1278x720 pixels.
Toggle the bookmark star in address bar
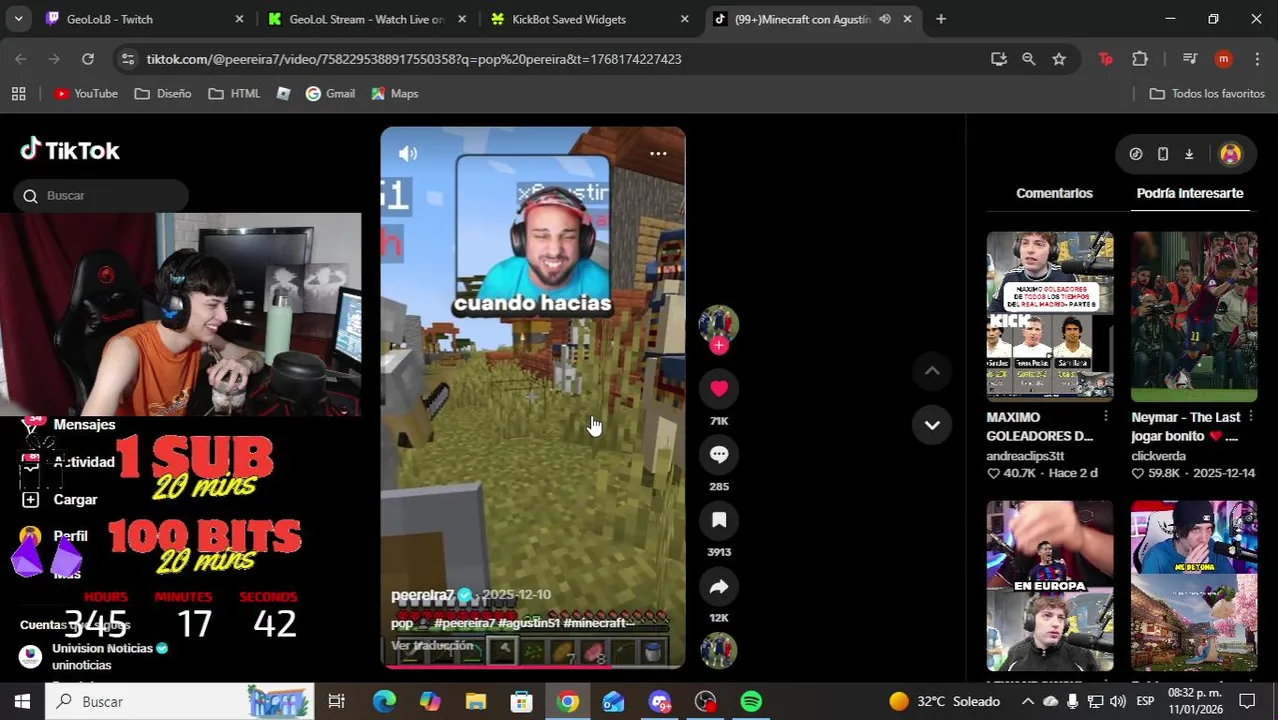[x=1059, y=59]
